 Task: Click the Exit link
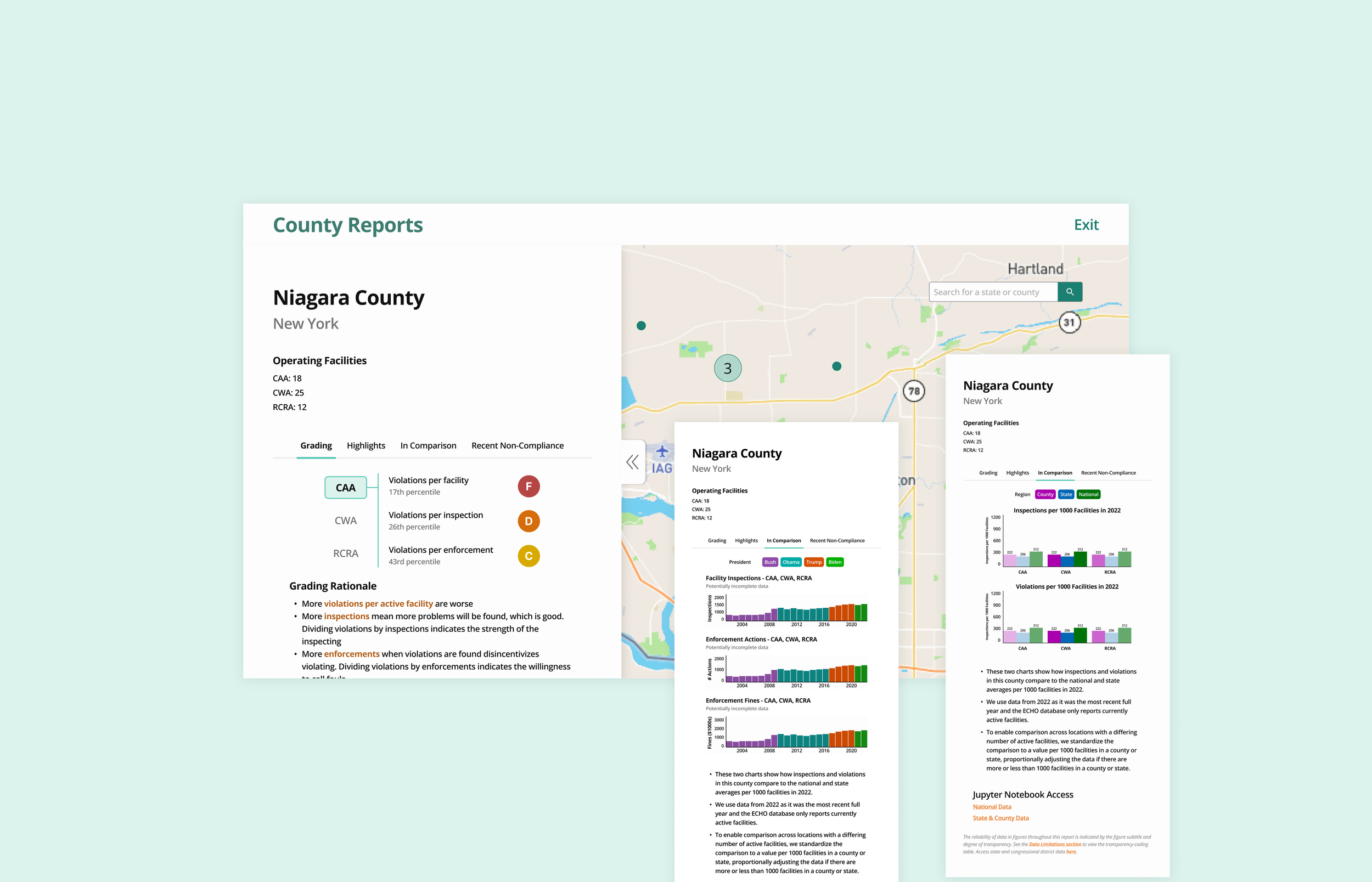point(1086,225)
